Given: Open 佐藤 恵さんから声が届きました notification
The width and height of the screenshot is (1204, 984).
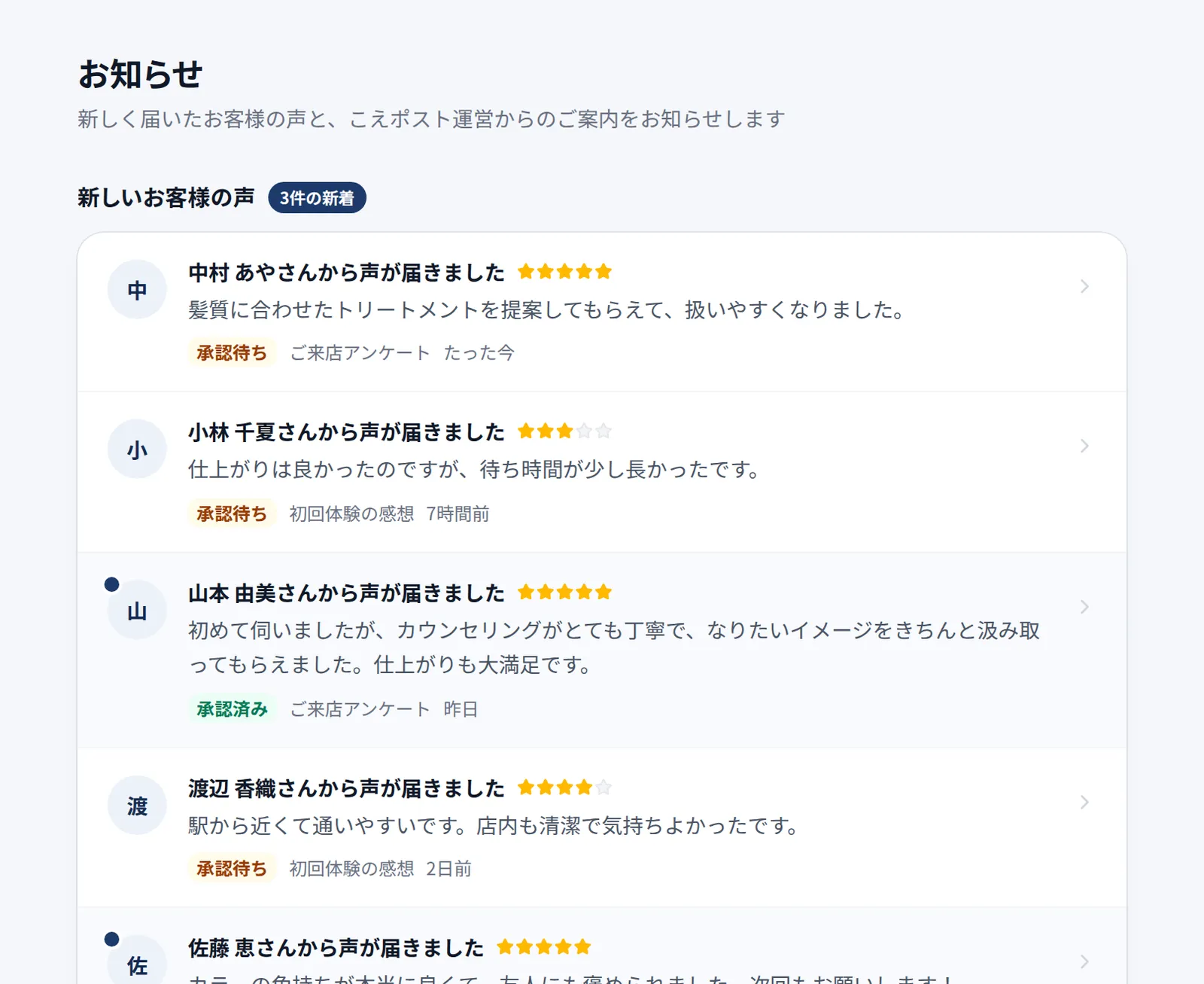Looking at the screenshot, I should (x=602, y=946).
